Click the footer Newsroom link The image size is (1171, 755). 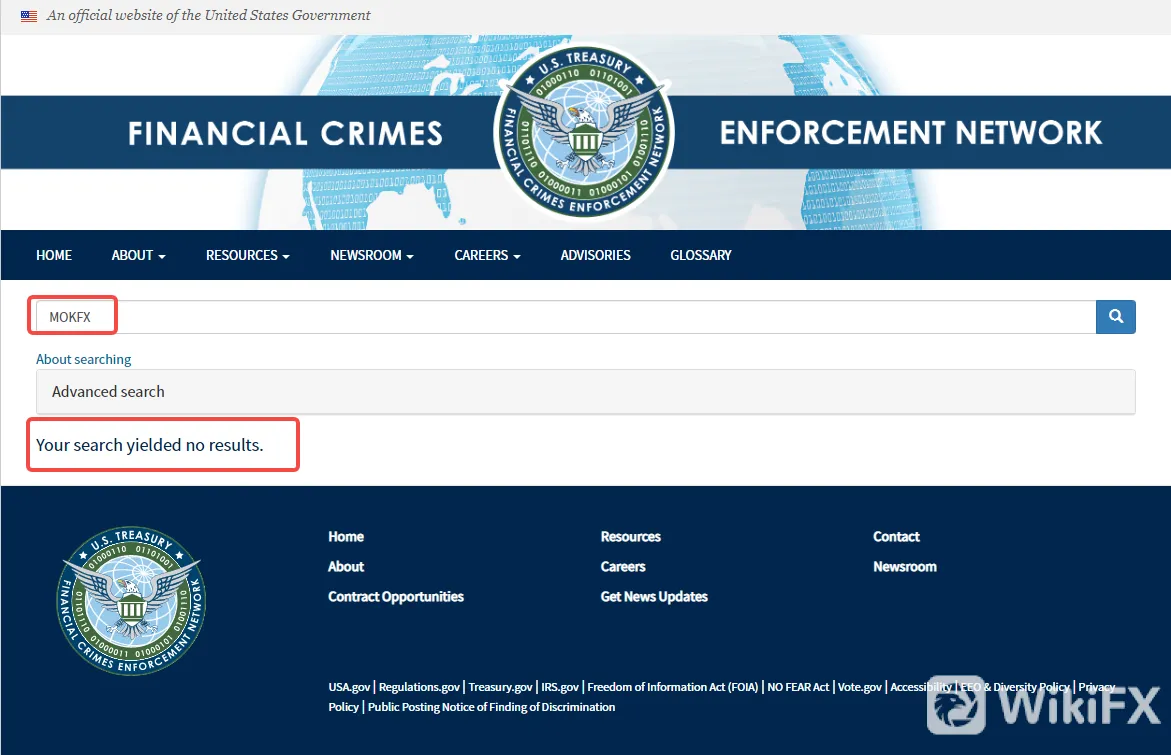(x=904, y=566)
